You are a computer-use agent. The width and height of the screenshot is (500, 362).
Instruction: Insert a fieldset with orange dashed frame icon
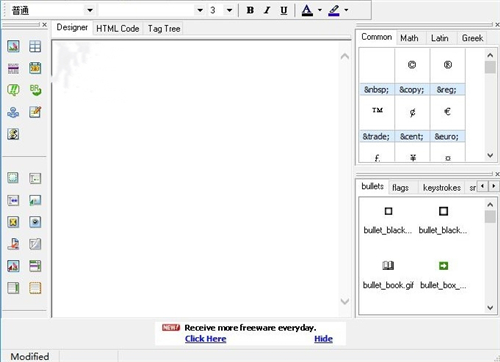[x=35, y=288]
